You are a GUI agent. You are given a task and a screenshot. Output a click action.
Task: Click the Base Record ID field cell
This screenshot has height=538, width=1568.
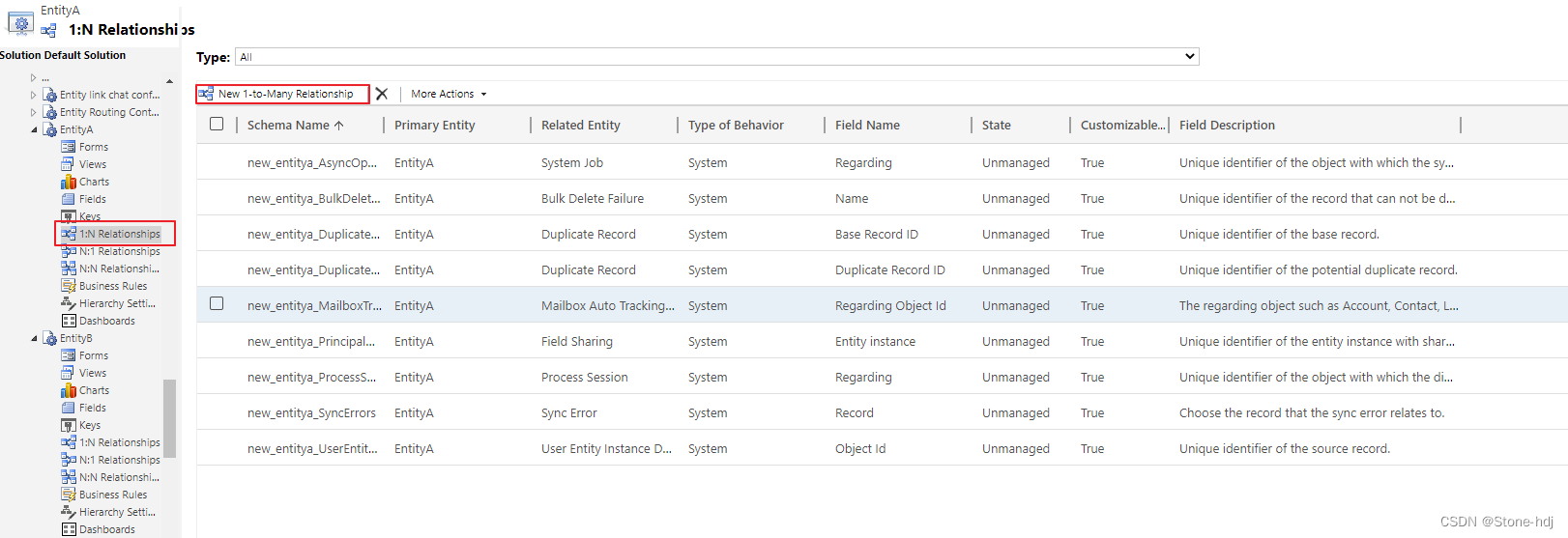pyautogui.click(x=877, y=234)
